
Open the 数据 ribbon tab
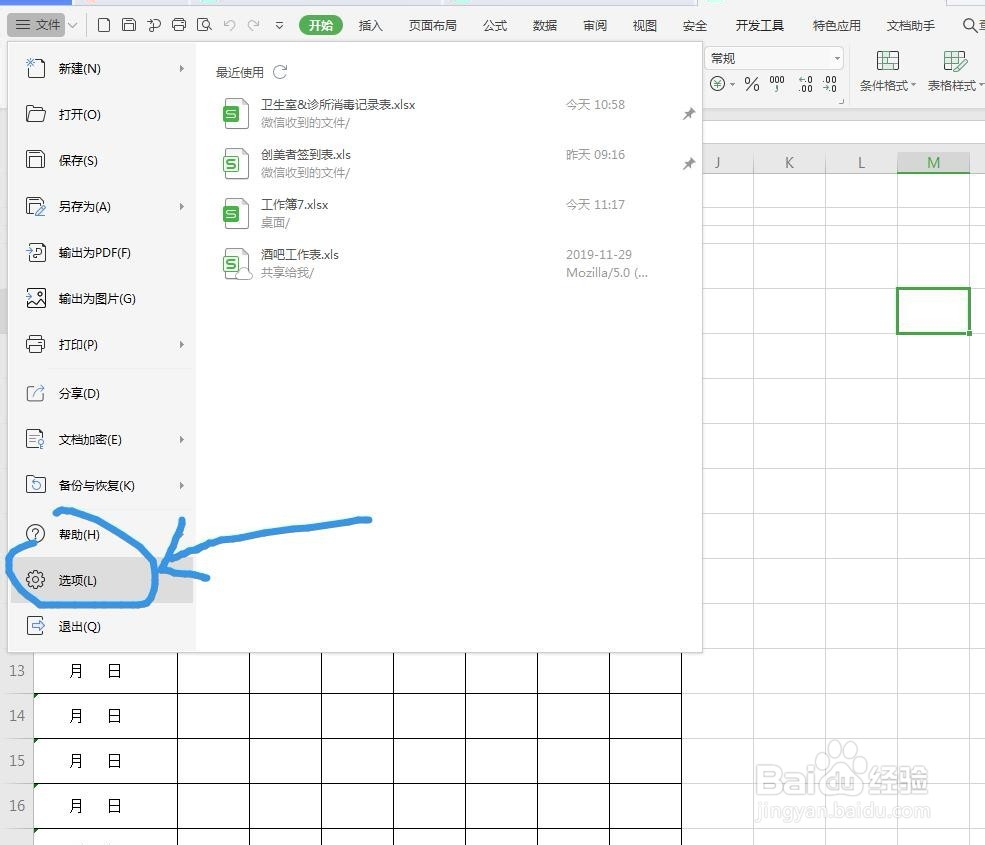[545, 25]
